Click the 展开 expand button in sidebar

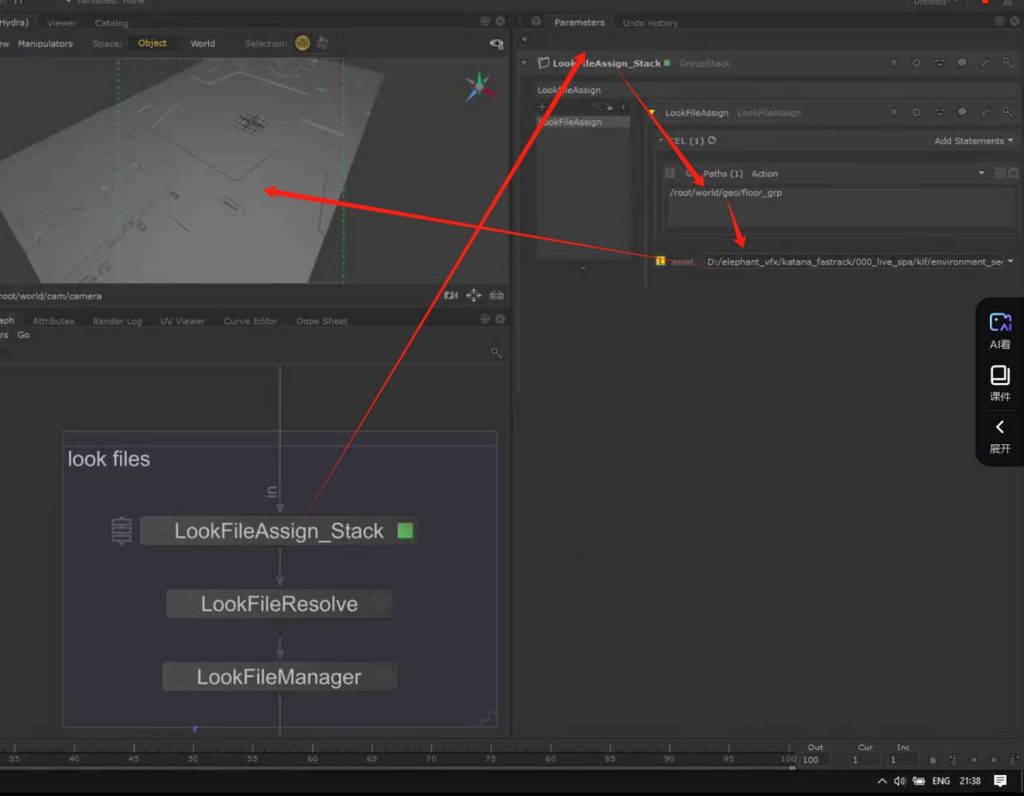[x=999, y=436]
